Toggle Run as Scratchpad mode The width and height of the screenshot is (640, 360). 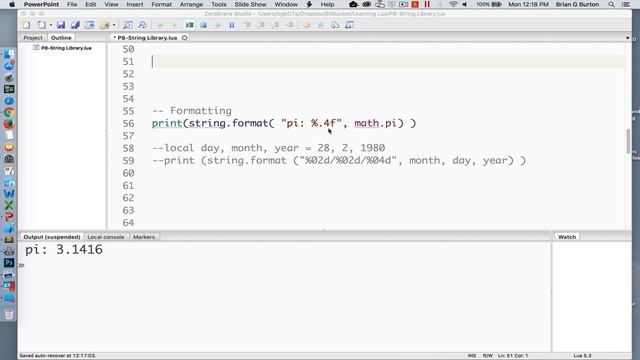point(189,25)
